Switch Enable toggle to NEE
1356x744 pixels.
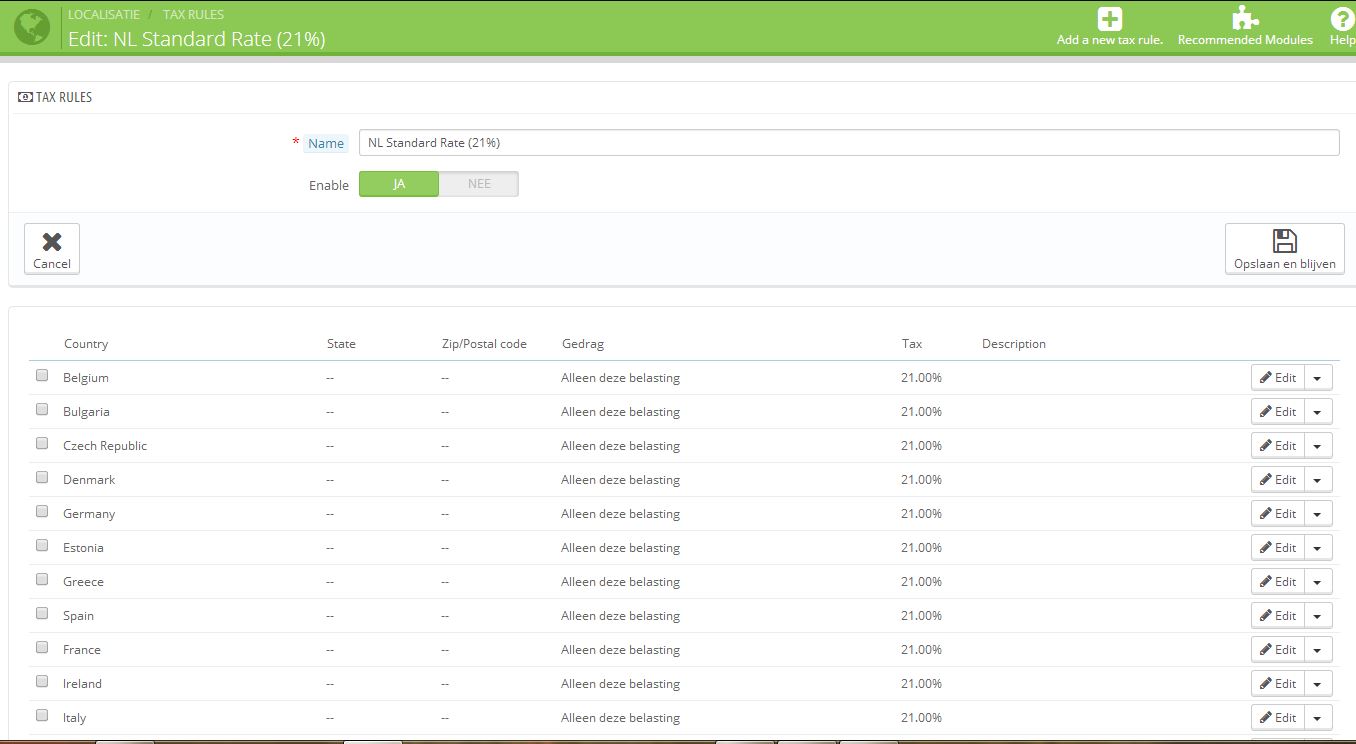tap(479, 184)
